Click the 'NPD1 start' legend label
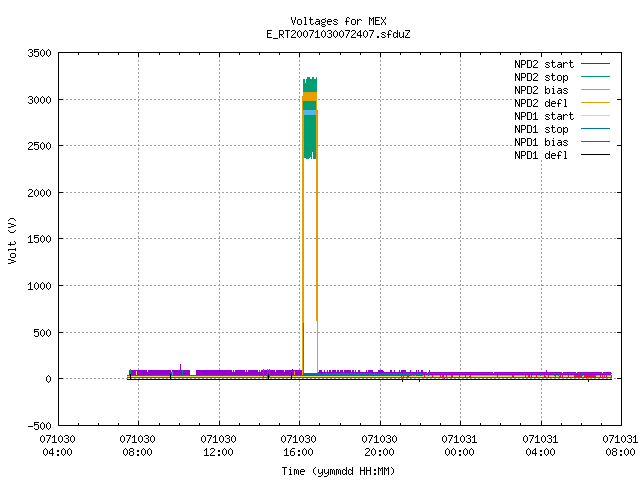640x480 pixels. pyautogui.click(x=544, y=116)
